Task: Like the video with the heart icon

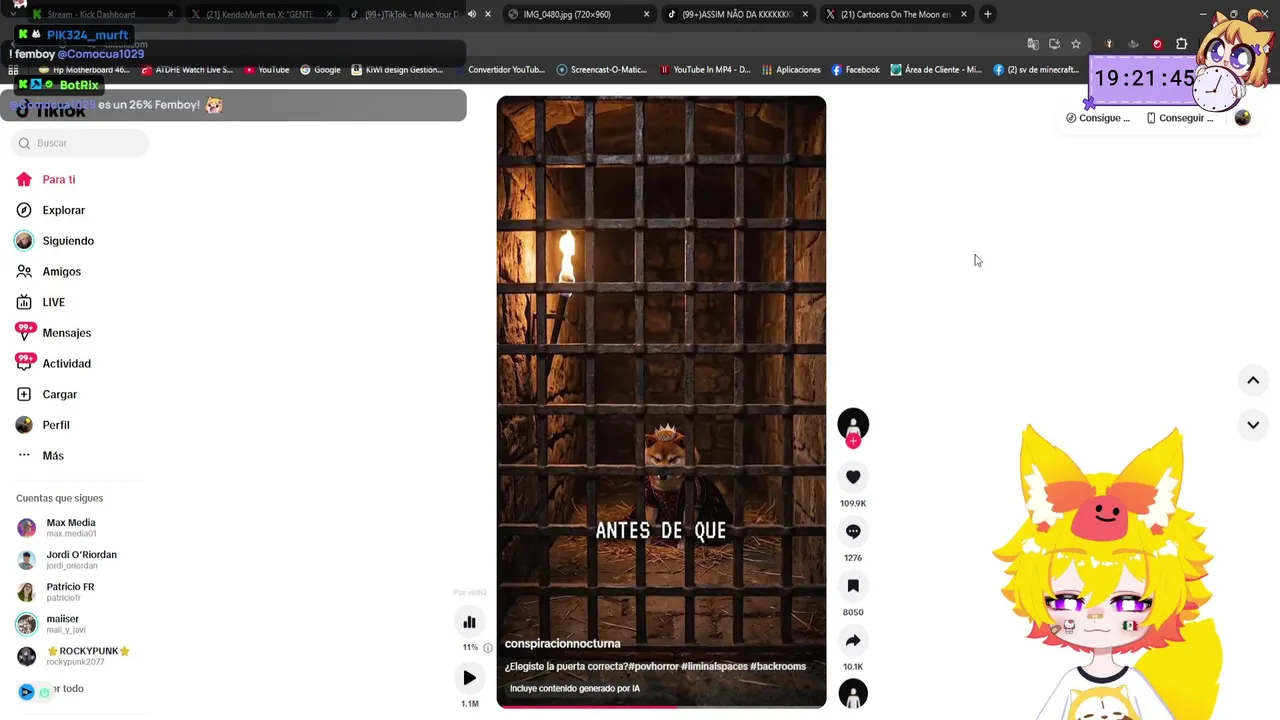Action: click(x=853, y=477)
